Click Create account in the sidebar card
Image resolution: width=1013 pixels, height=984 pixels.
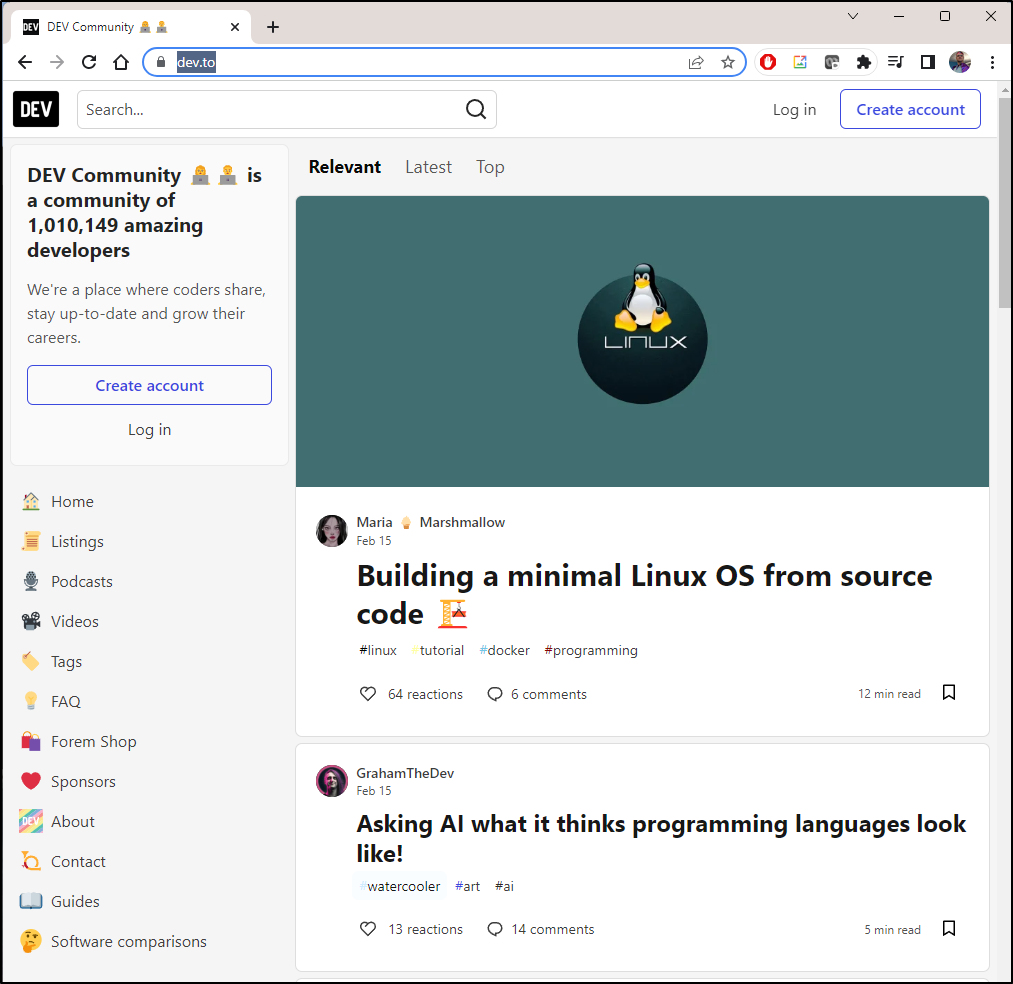click(149, 385)
